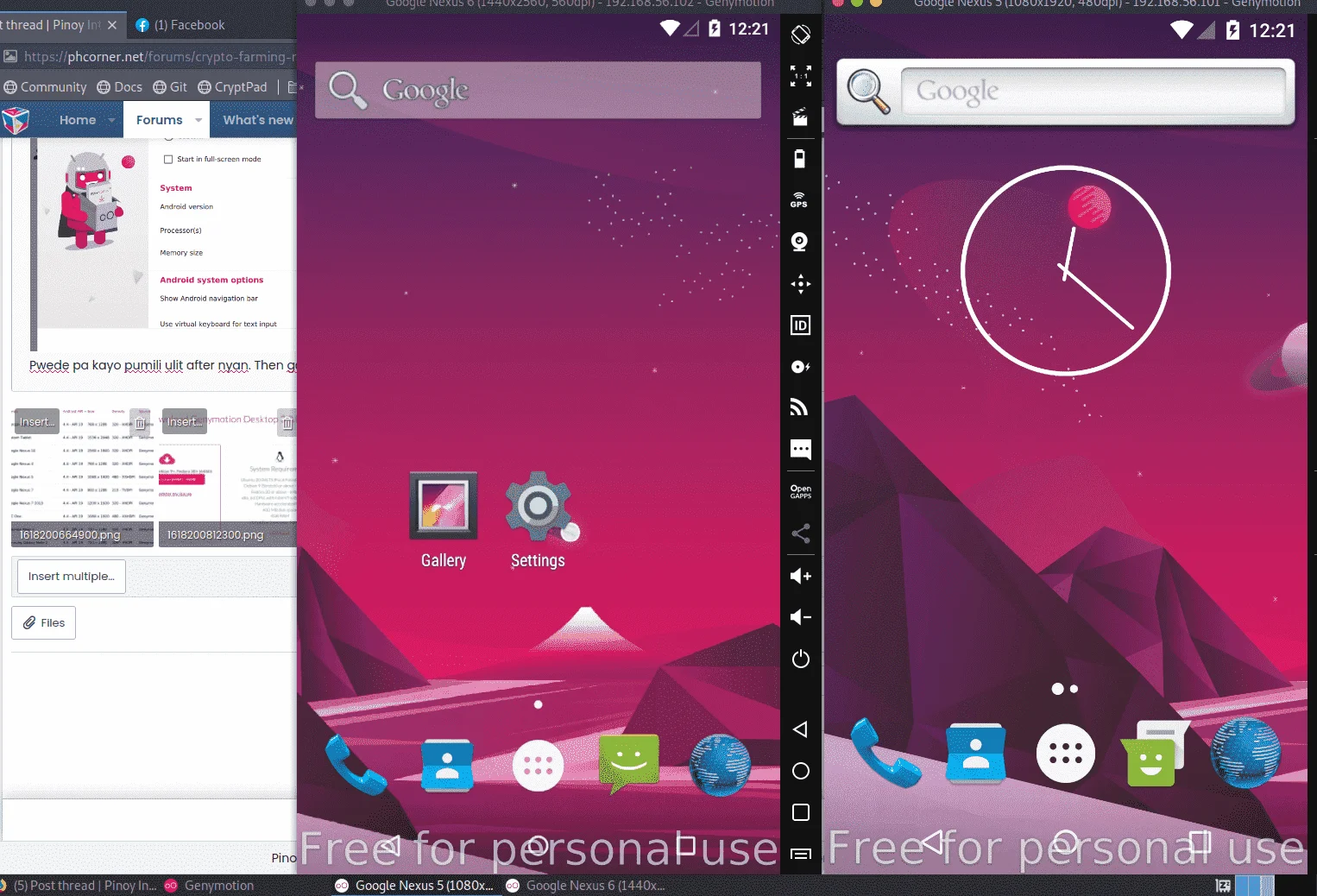This screenshot has width=1317, height=896.
Task: Select the Forums nav tab
Action: coord(159,120)
